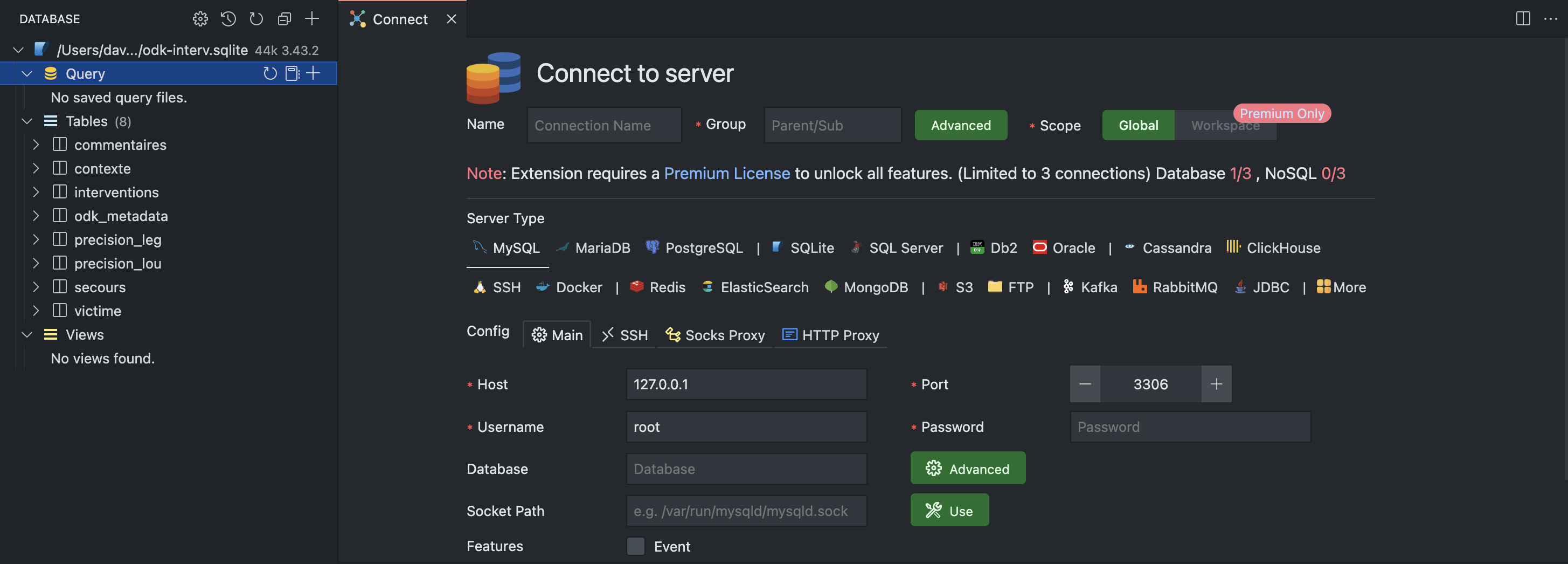Expand the commentaires table
Screen dimensions: 1568x564
[x=36, y=145]
